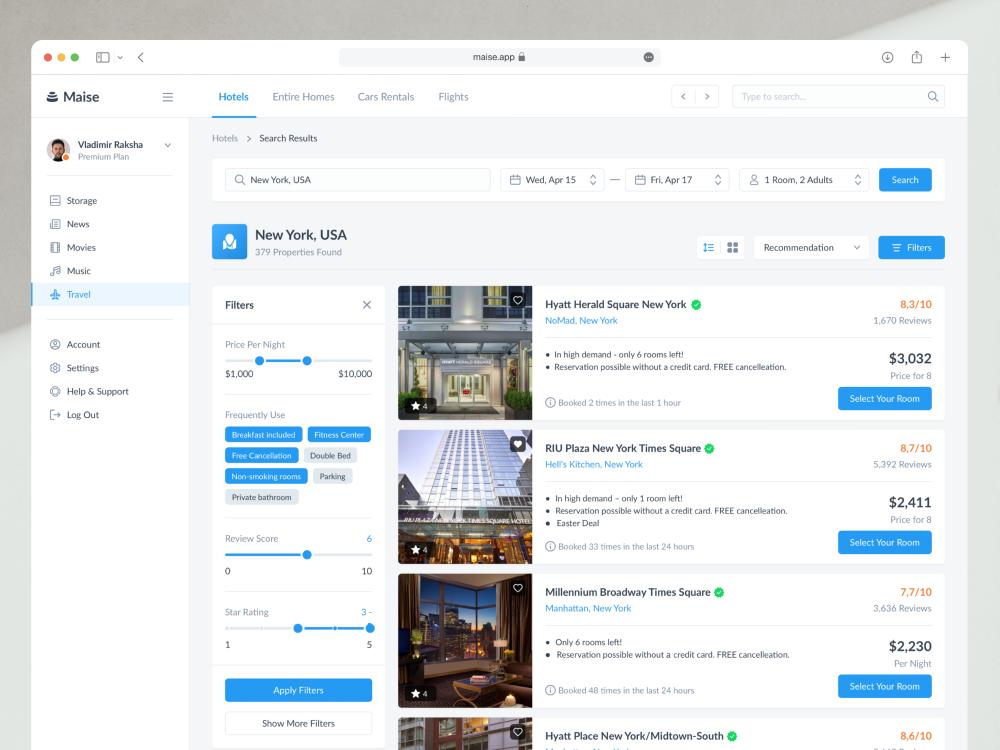Click the search magnifier icon in top search
This screenshot has height=750, width=1000.
(932, 96)
